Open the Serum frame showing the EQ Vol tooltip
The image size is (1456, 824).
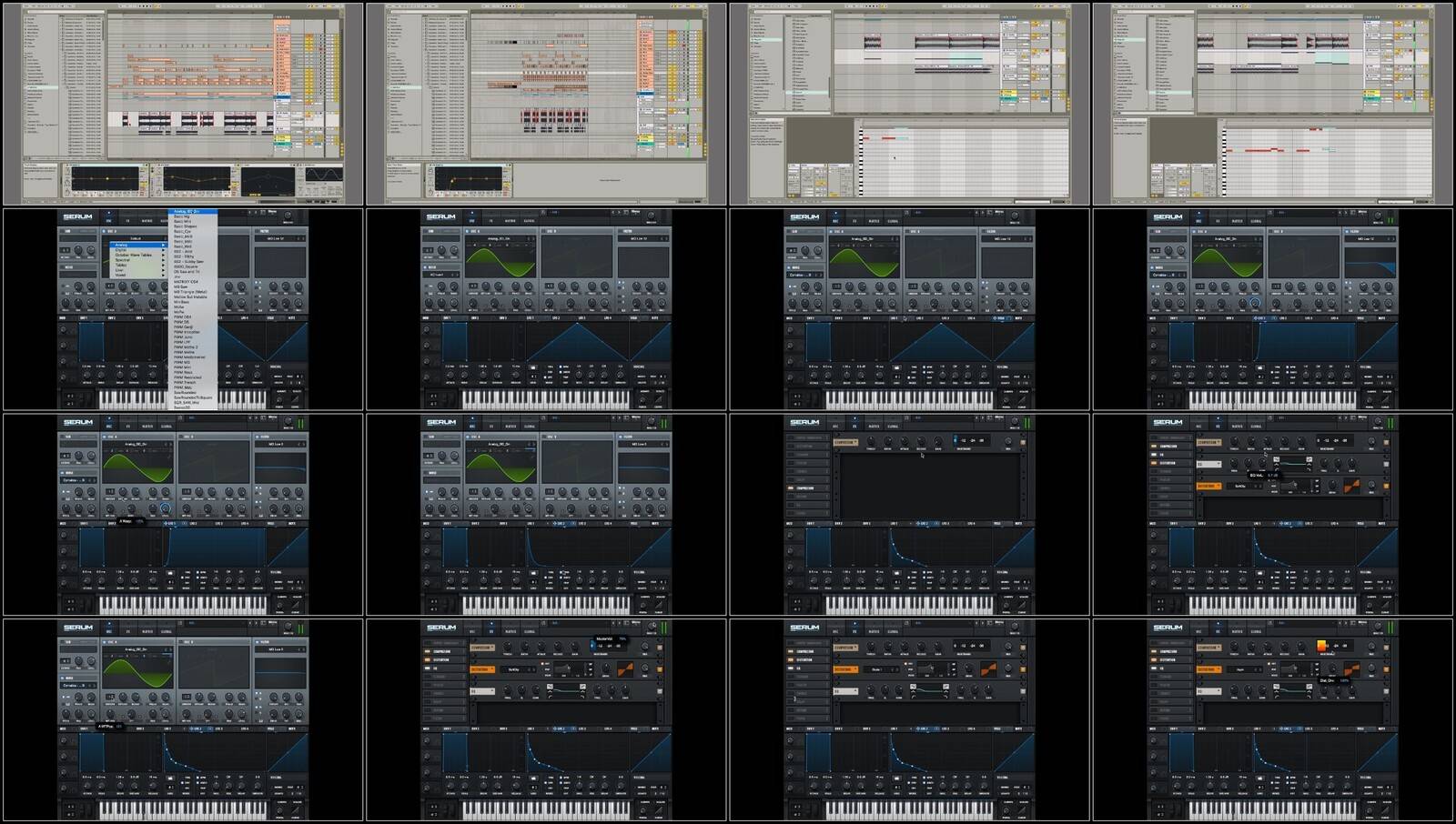click(1273, 514)
